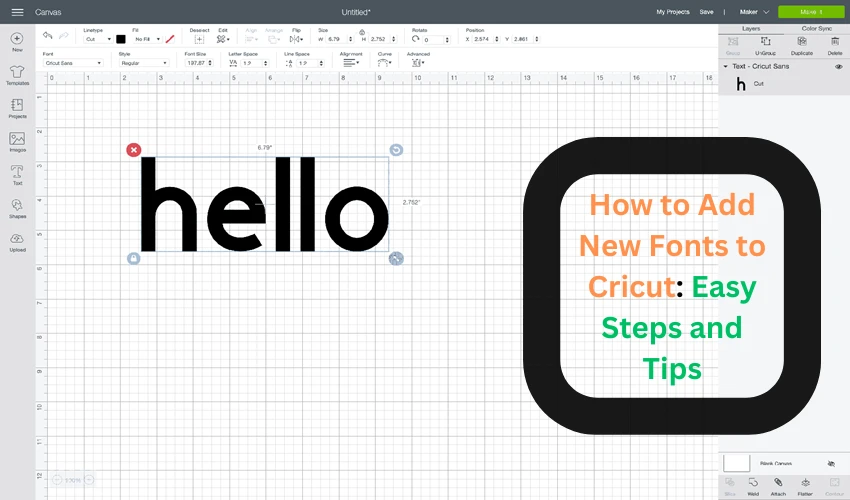Open the Shapes tool
This screenshot has width=850, height=500.
(17, 207)
